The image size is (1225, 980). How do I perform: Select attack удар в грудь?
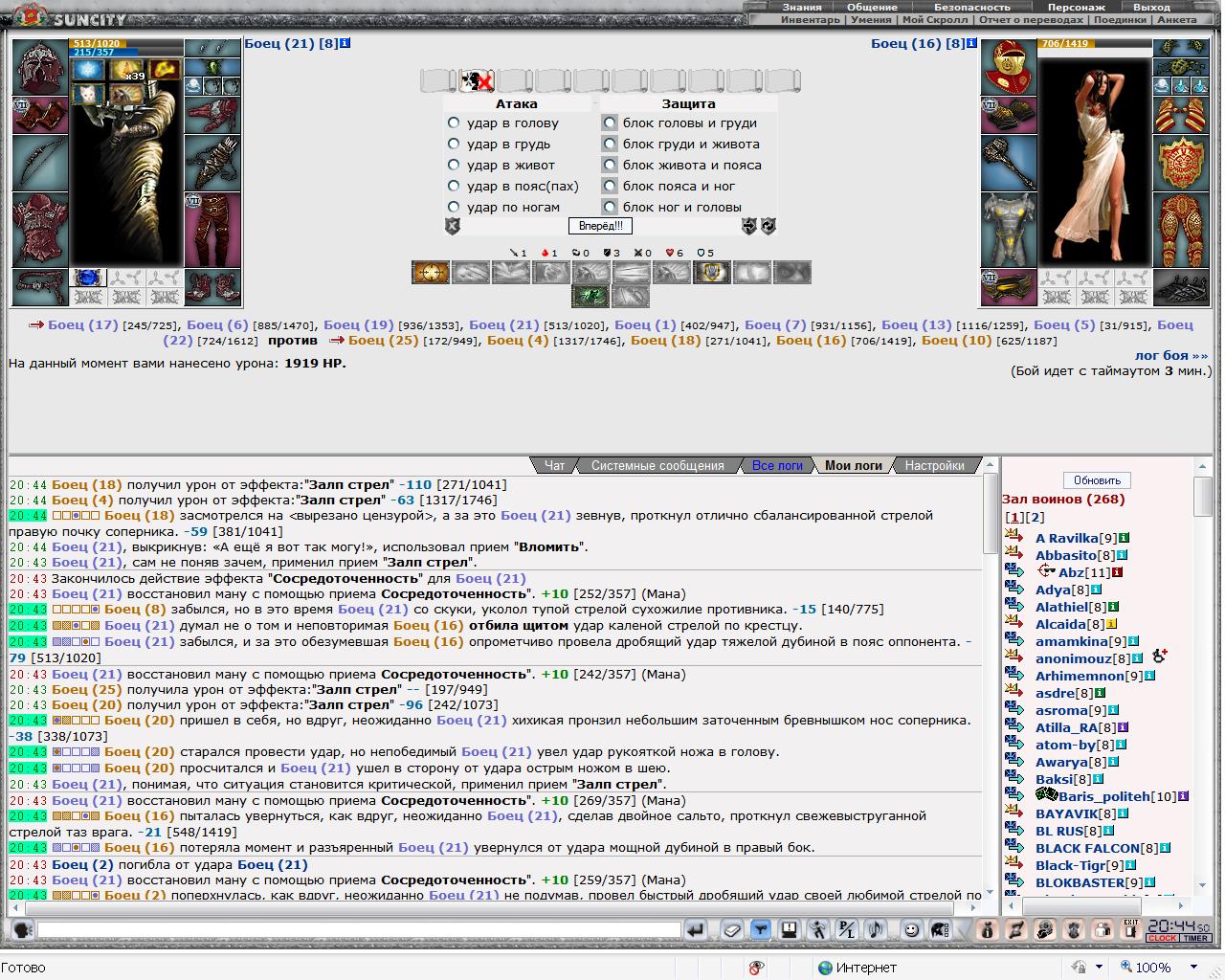point(454,144)
